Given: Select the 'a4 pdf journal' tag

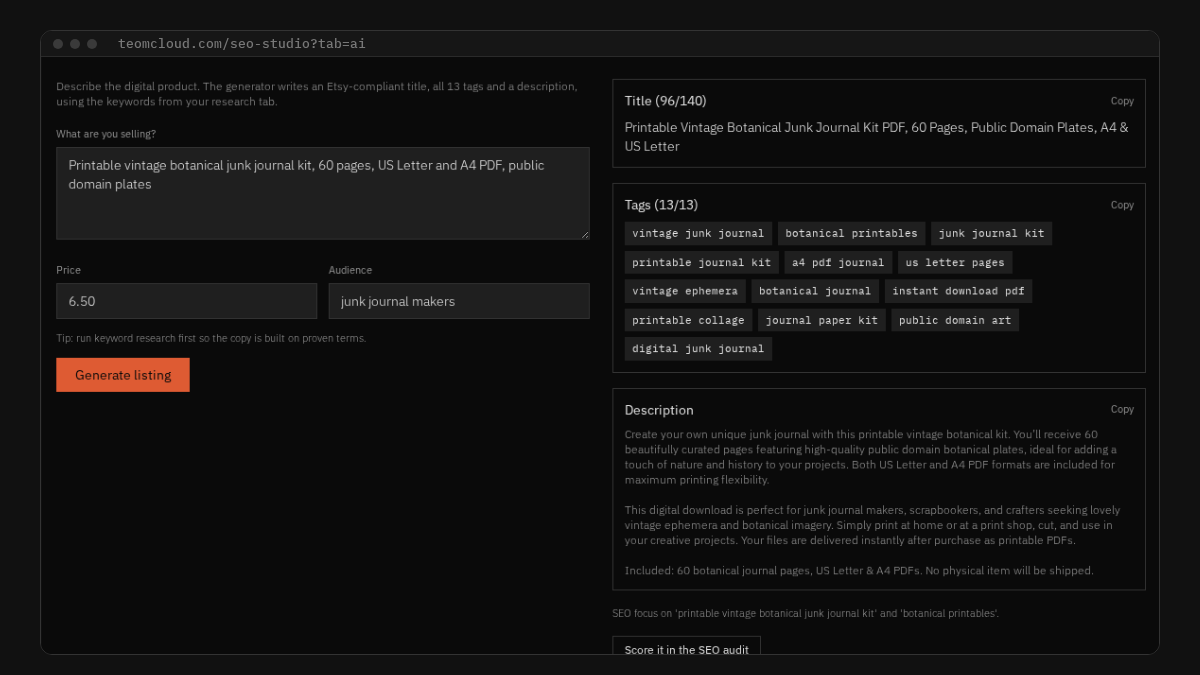Looking at the screenshot, I should click(x=838, y=263).
